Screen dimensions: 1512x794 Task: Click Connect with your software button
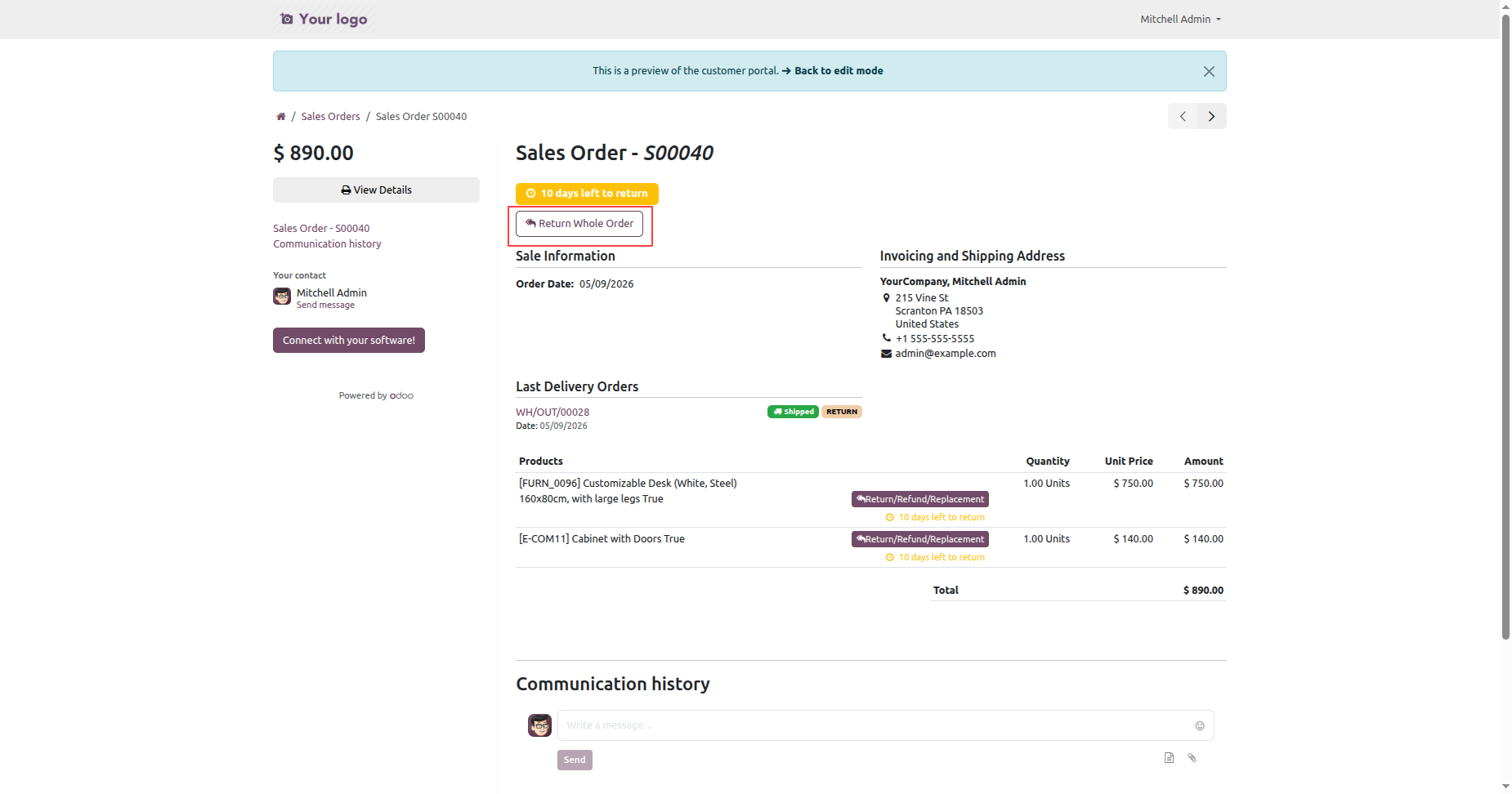pos(349,341)
